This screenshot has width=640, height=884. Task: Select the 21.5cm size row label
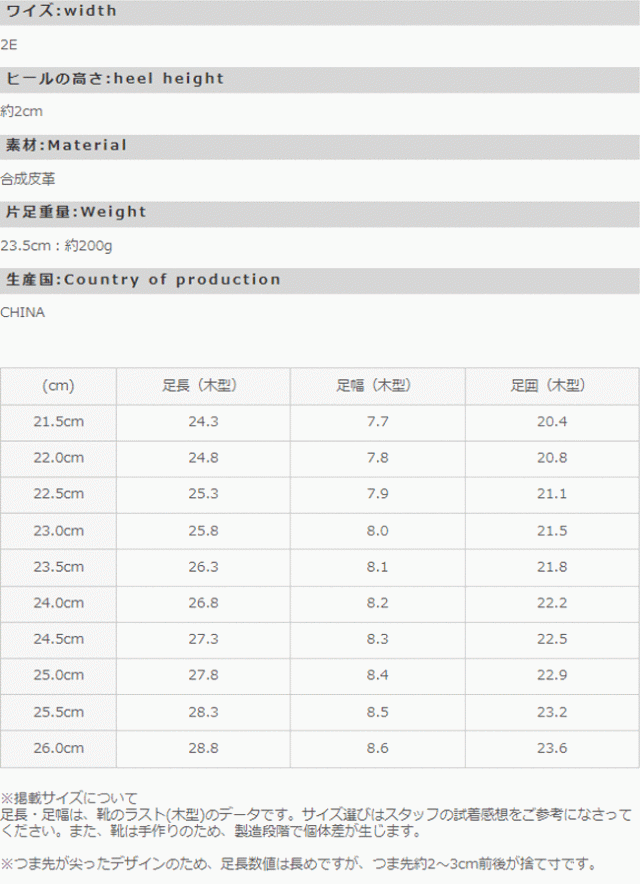tap(58, 422)
